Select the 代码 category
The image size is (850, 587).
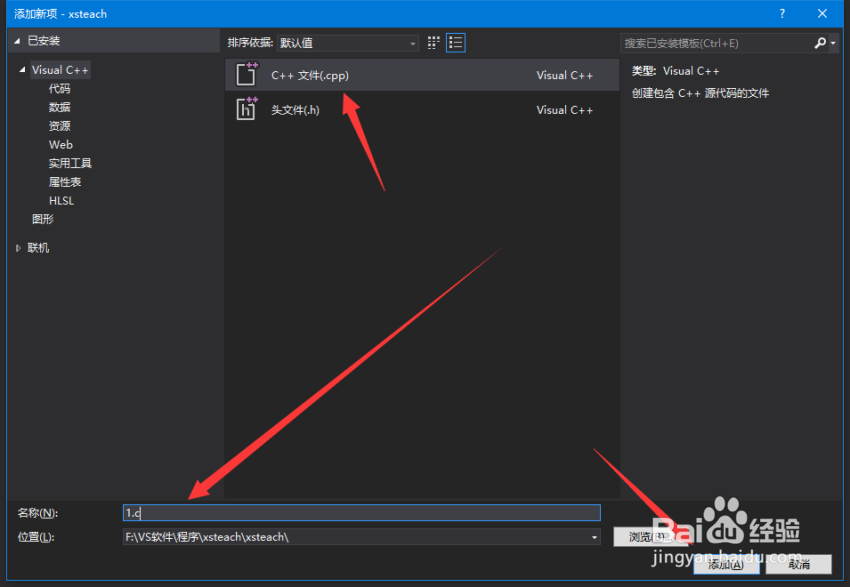pyautogui.click(x=60, y=88)
